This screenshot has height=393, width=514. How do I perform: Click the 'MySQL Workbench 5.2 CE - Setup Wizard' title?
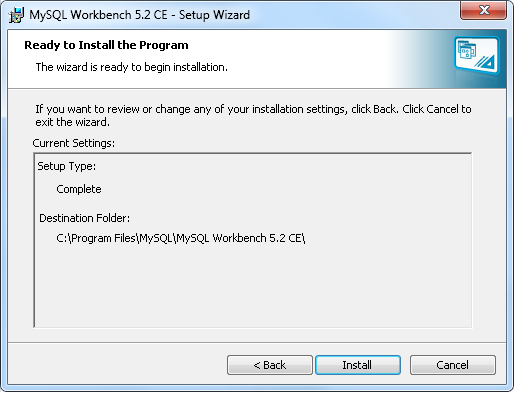coord(139,15)
